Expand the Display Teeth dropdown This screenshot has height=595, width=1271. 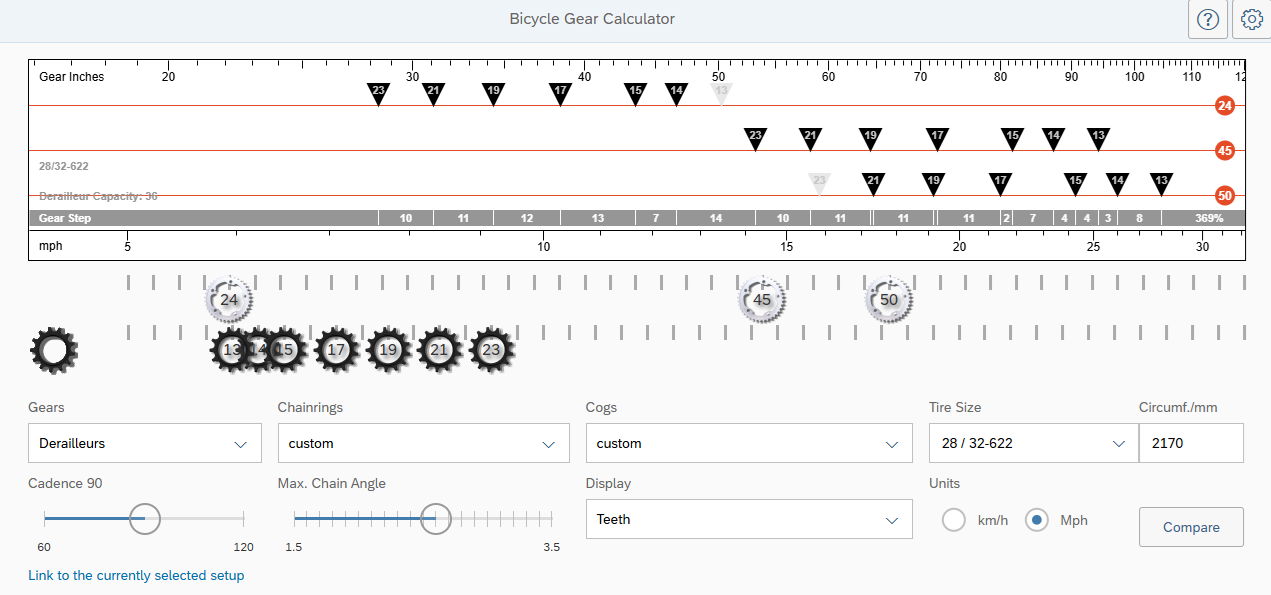click(x=749, y=519)
